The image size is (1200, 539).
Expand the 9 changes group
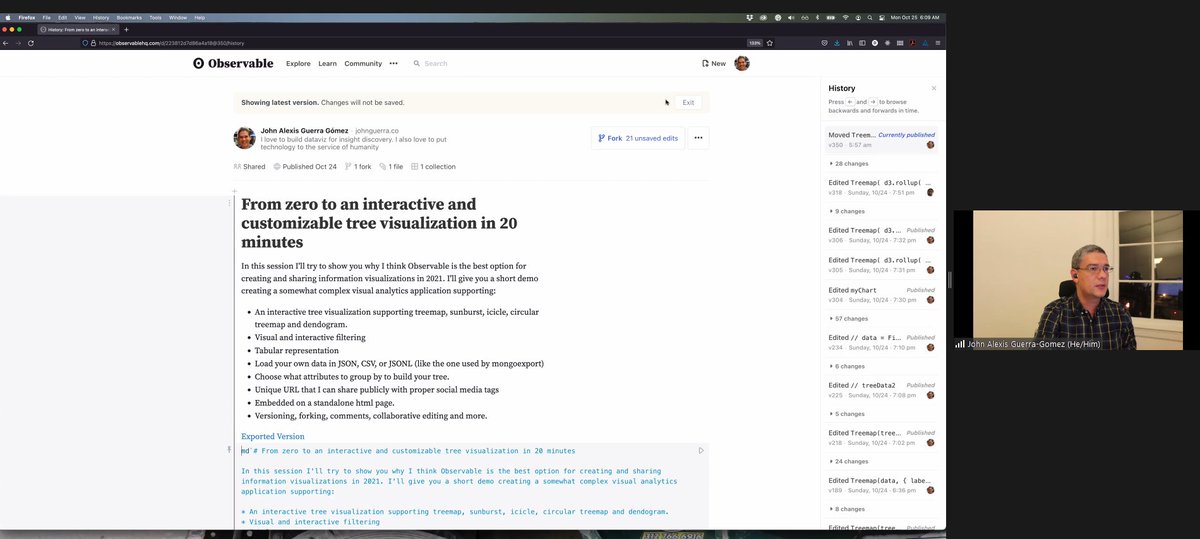(x=847, y=211)
